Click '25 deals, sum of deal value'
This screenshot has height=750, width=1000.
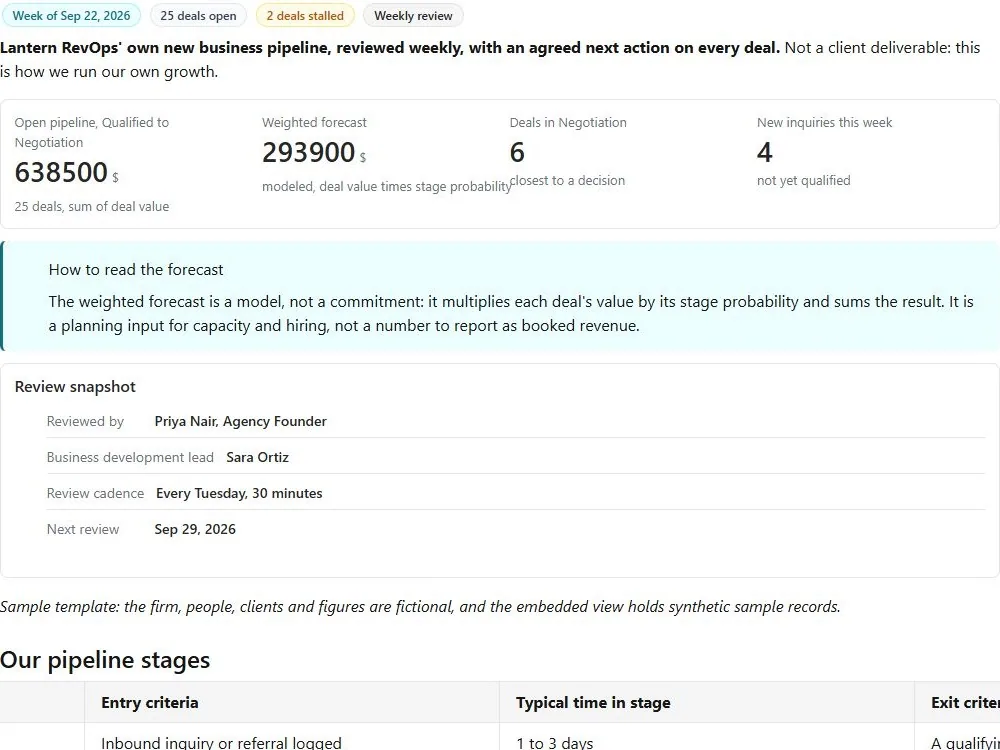click(x=92, y=207)
